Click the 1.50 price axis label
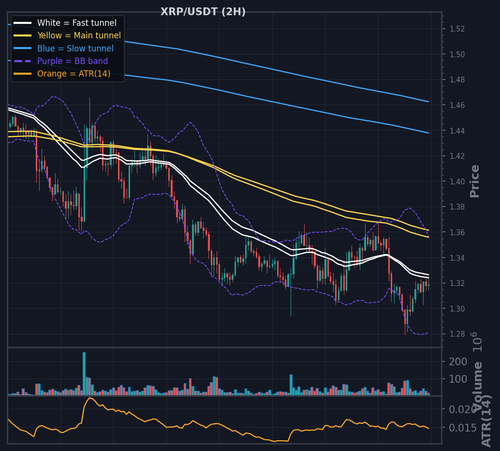This screenshot has height=451, width=500. (x=457, y=54)
